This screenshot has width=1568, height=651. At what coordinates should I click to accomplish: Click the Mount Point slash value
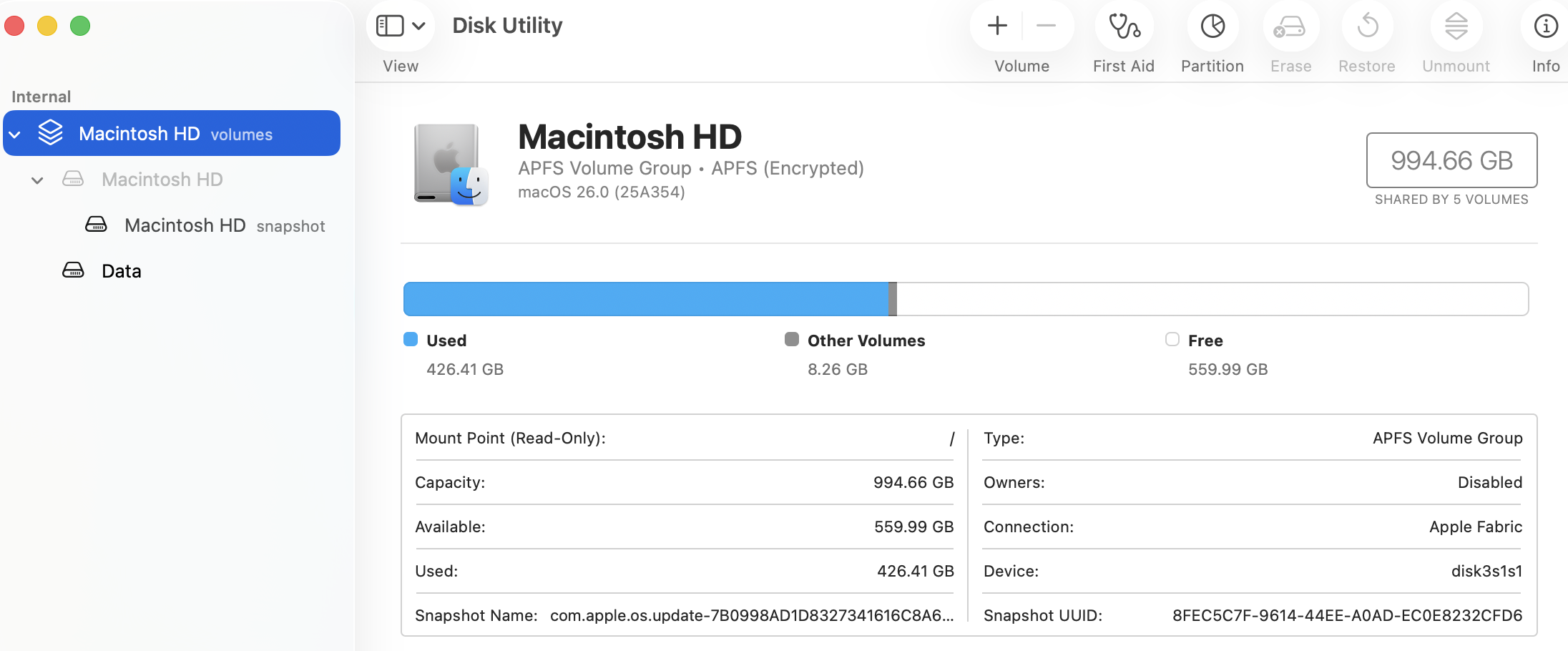952,439
